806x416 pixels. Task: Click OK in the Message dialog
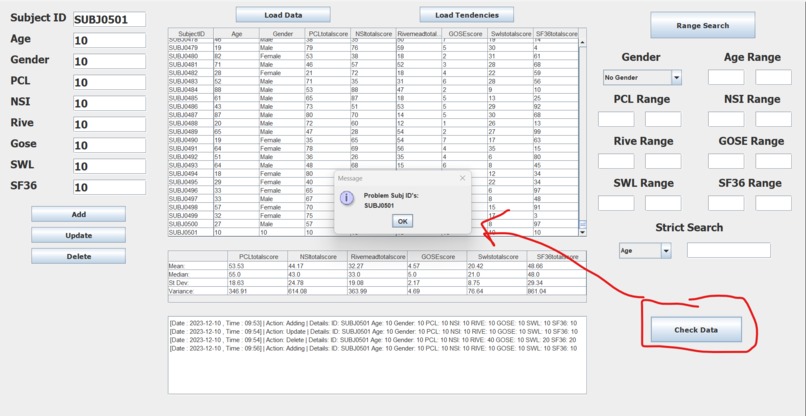click(402, 221)
